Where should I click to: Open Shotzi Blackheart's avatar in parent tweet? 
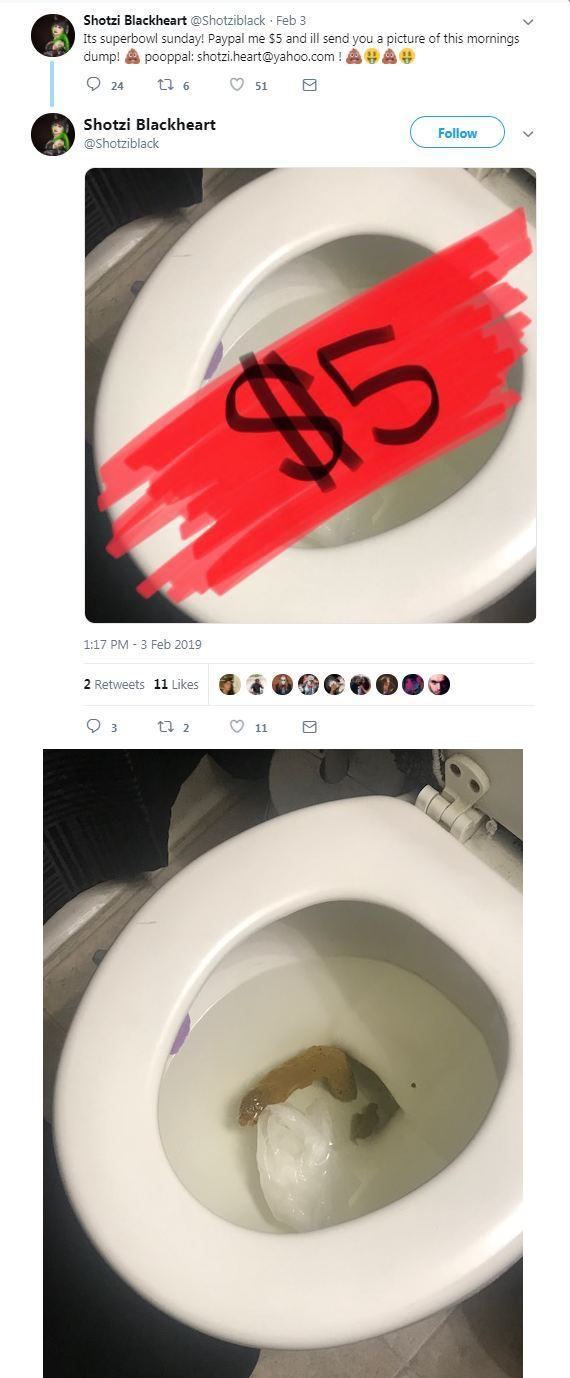pos(53,35)
